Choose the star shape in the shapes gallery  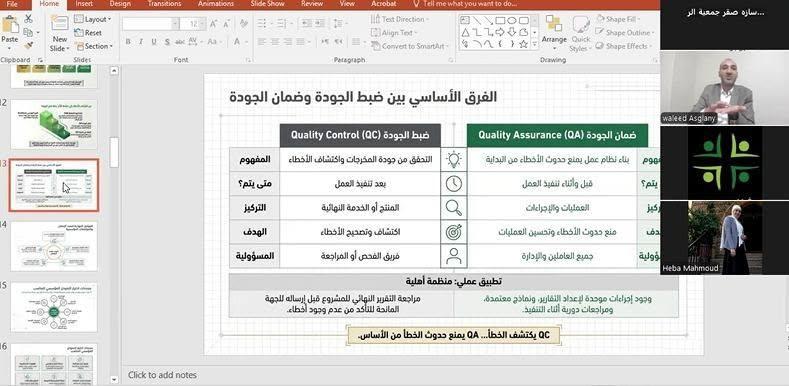pos(524,44)
